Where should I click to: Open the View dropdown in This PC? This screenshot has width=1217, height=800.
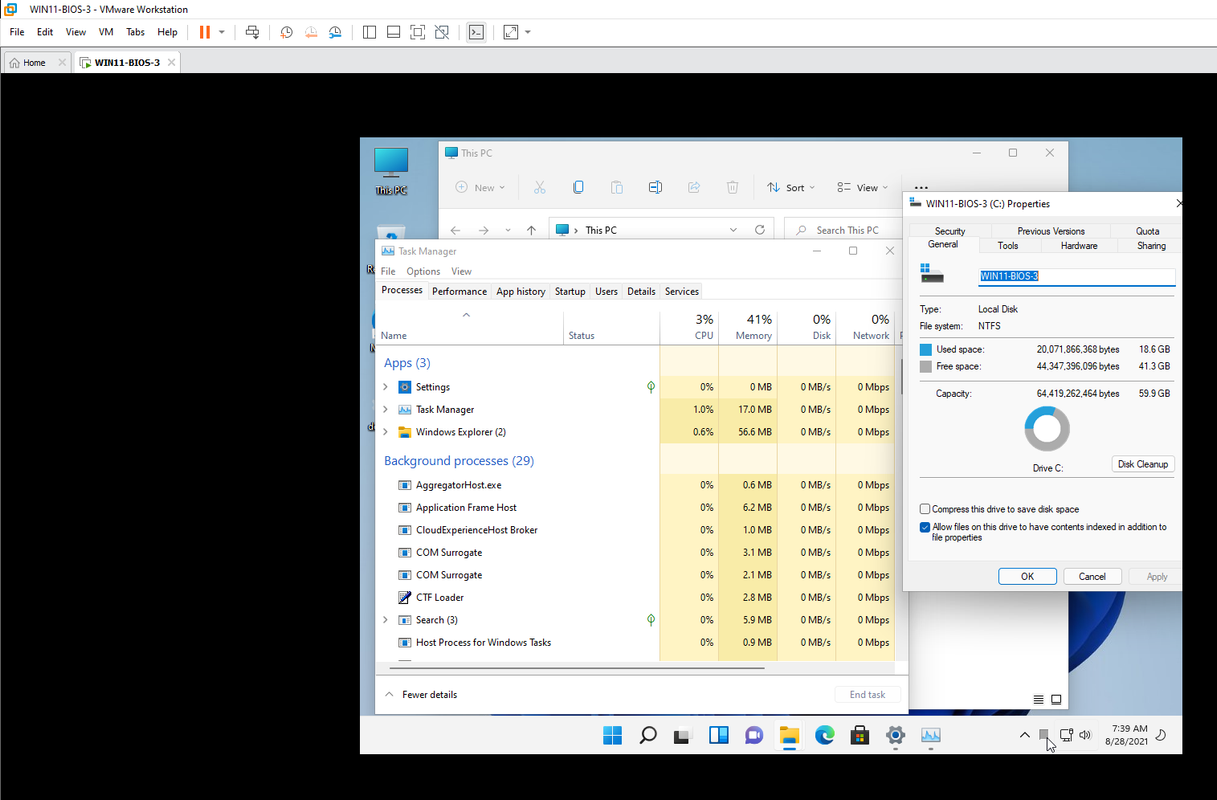(862, 187)
